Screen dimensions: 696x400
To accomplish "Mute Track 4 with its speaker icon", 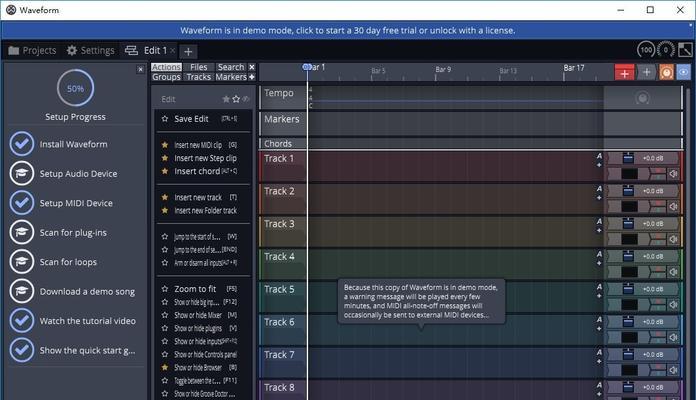I will coord(673,272).
